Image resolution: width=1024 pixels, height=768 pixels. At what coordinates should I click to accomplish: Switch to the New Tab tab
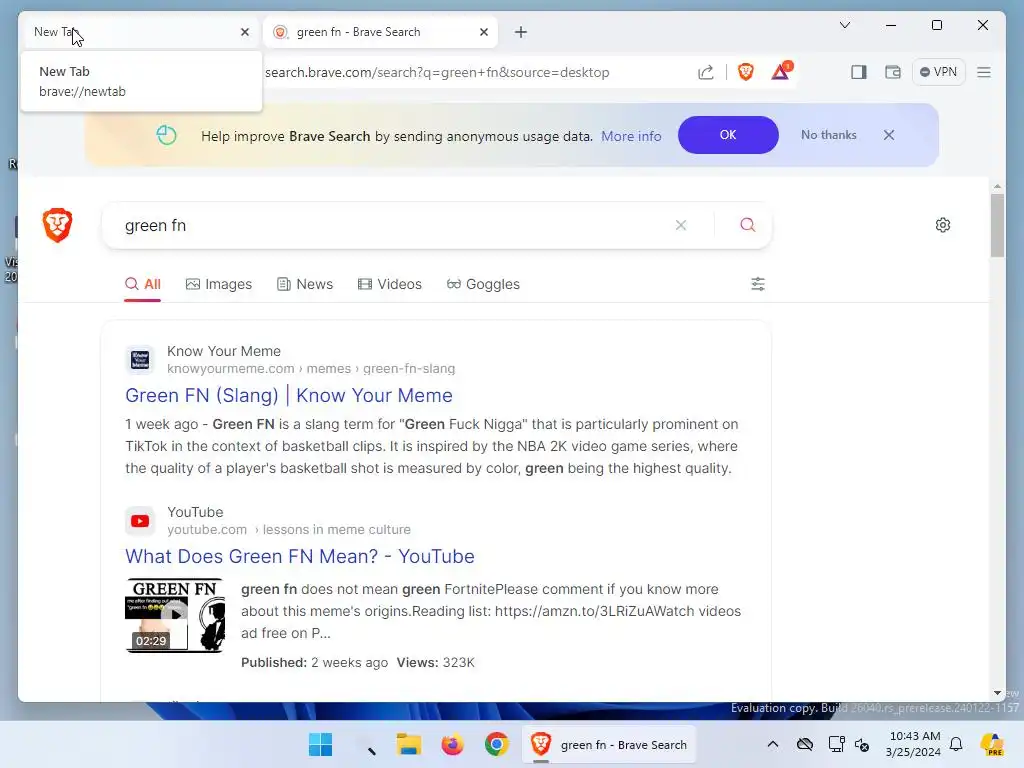(140, 31)
